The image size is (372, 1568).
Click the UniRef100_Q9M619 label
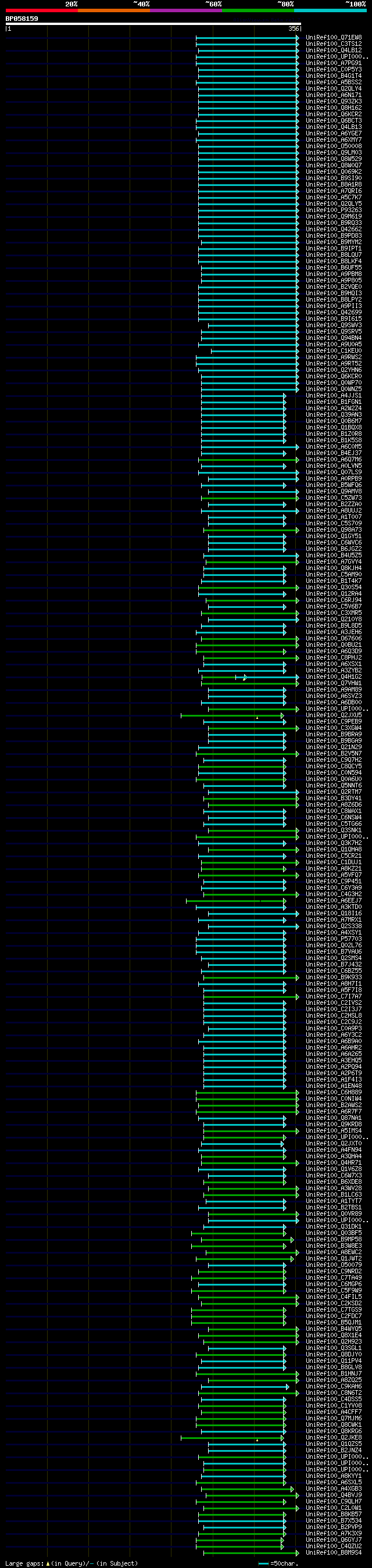point(334,217)
